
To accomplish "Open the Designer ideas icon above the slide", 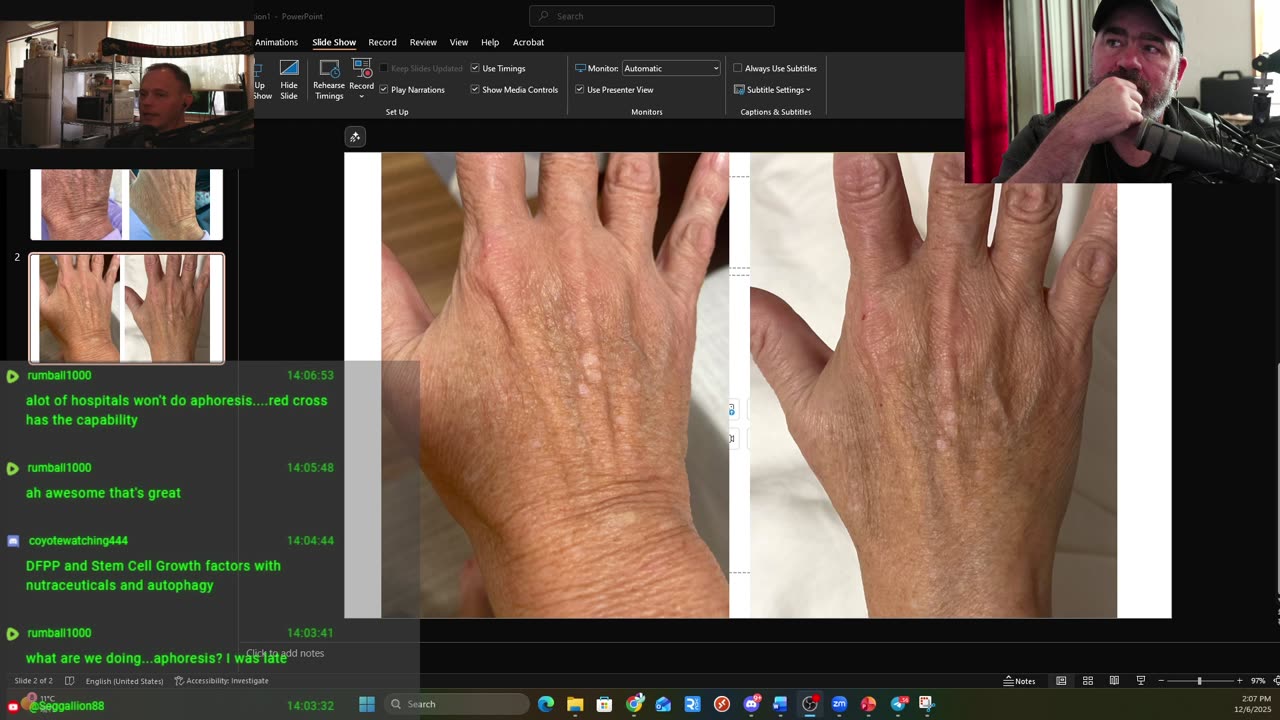I will click(x=355, y=137).
